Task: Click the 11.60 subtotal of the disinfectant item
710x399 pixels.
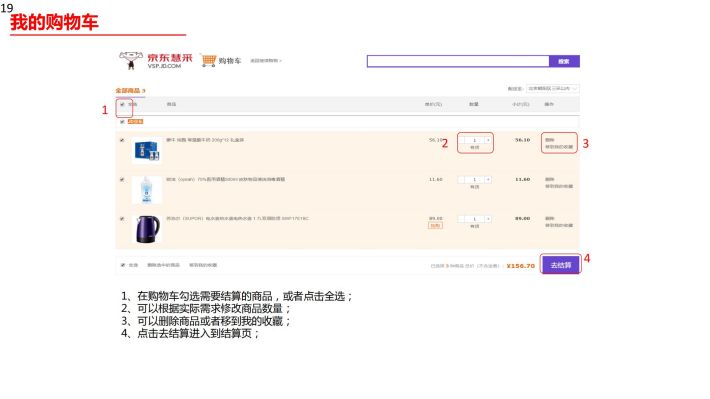Action: pyautogui.click(x=523, y=180)
